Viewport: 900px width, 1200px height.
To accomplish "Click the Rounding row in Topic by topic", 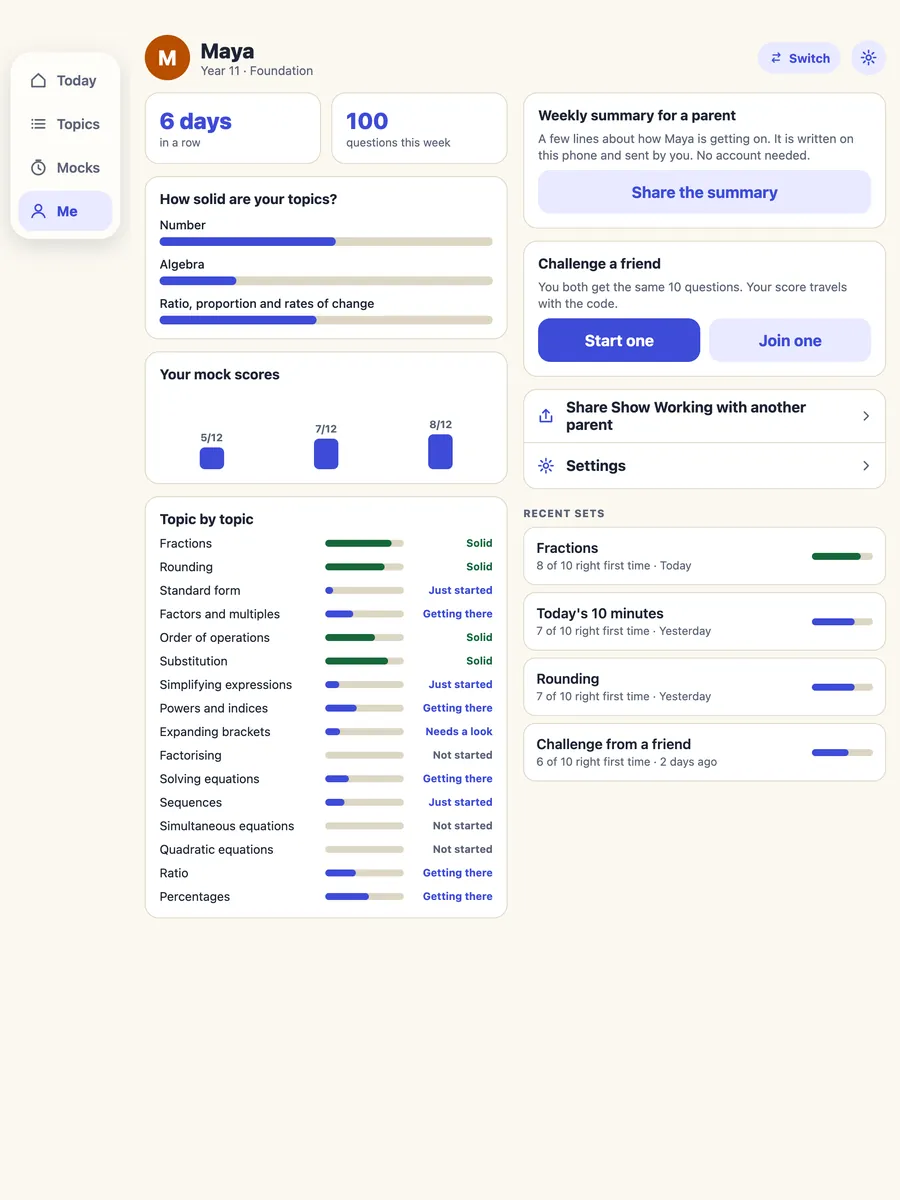I will pos(326,567).
